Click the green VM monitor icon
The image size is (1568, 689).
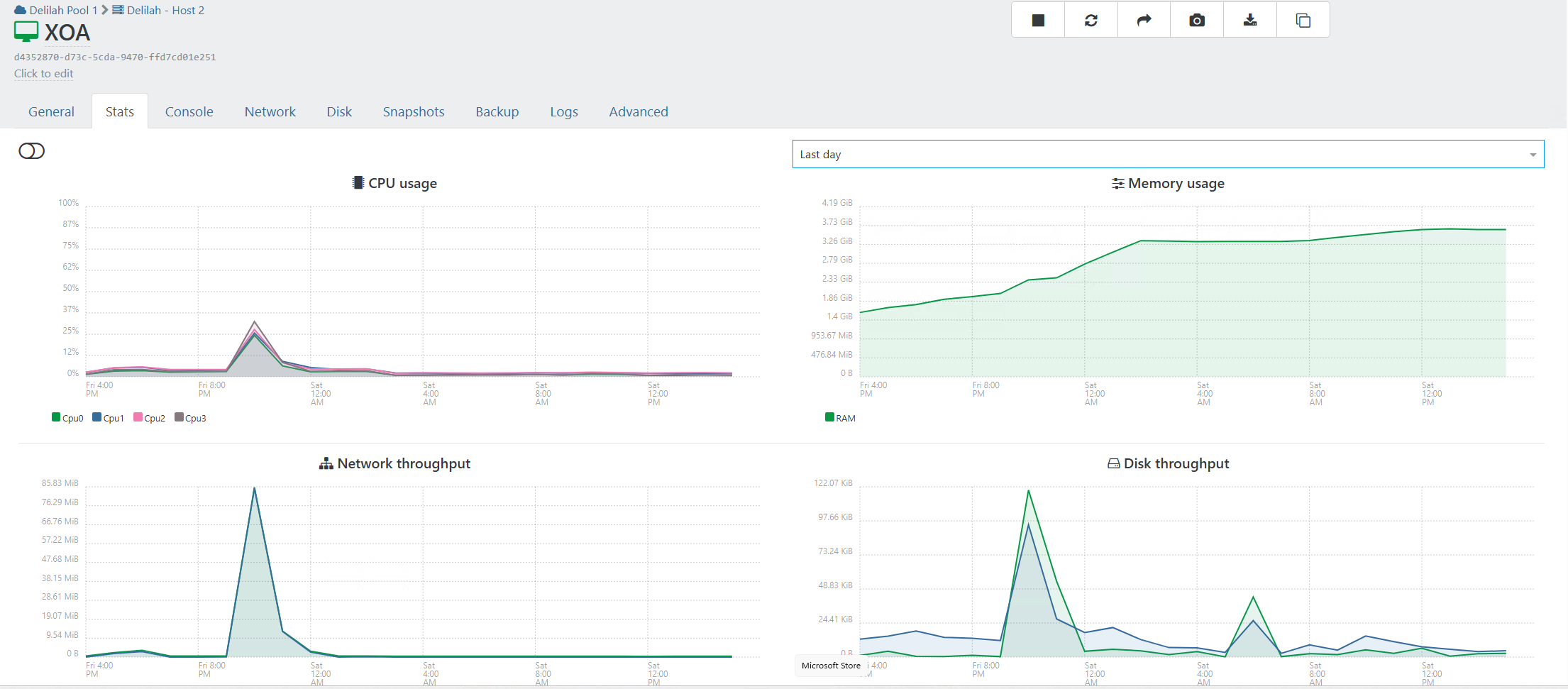click(x=26, y=32)
